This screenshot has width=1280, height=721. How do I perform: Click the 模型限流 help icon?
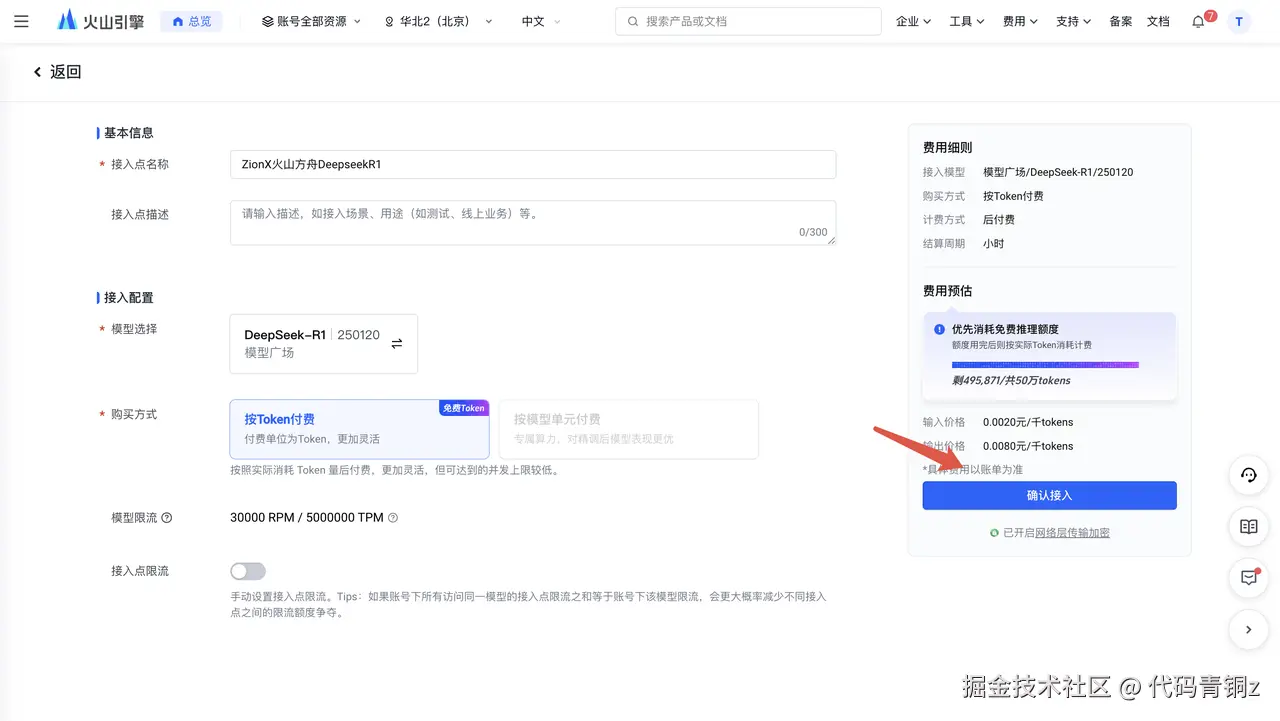pyautogui.click(x=167, y=518)
